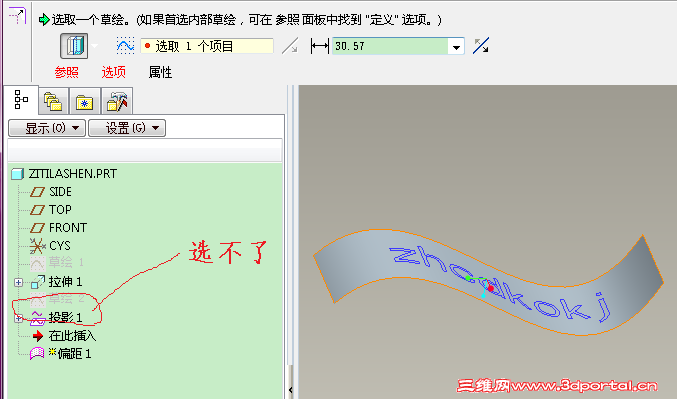Select ZITILASHEN.PRT root node
Image resolution: width=677 pixels, height=399 pixels.
coord(73,174)
